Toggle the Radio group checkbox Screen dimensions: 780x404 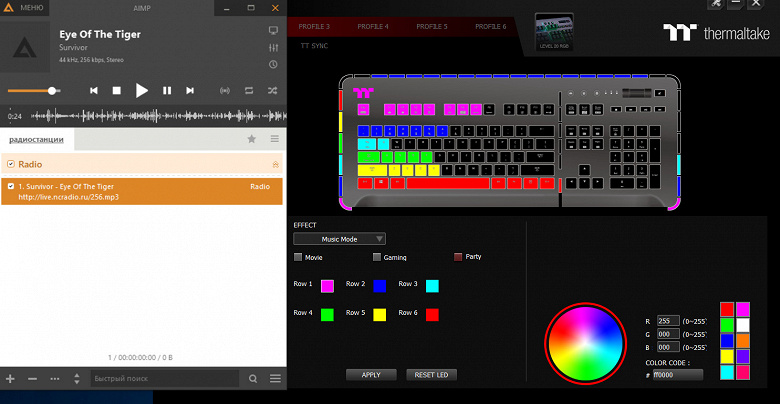point(11,164)
